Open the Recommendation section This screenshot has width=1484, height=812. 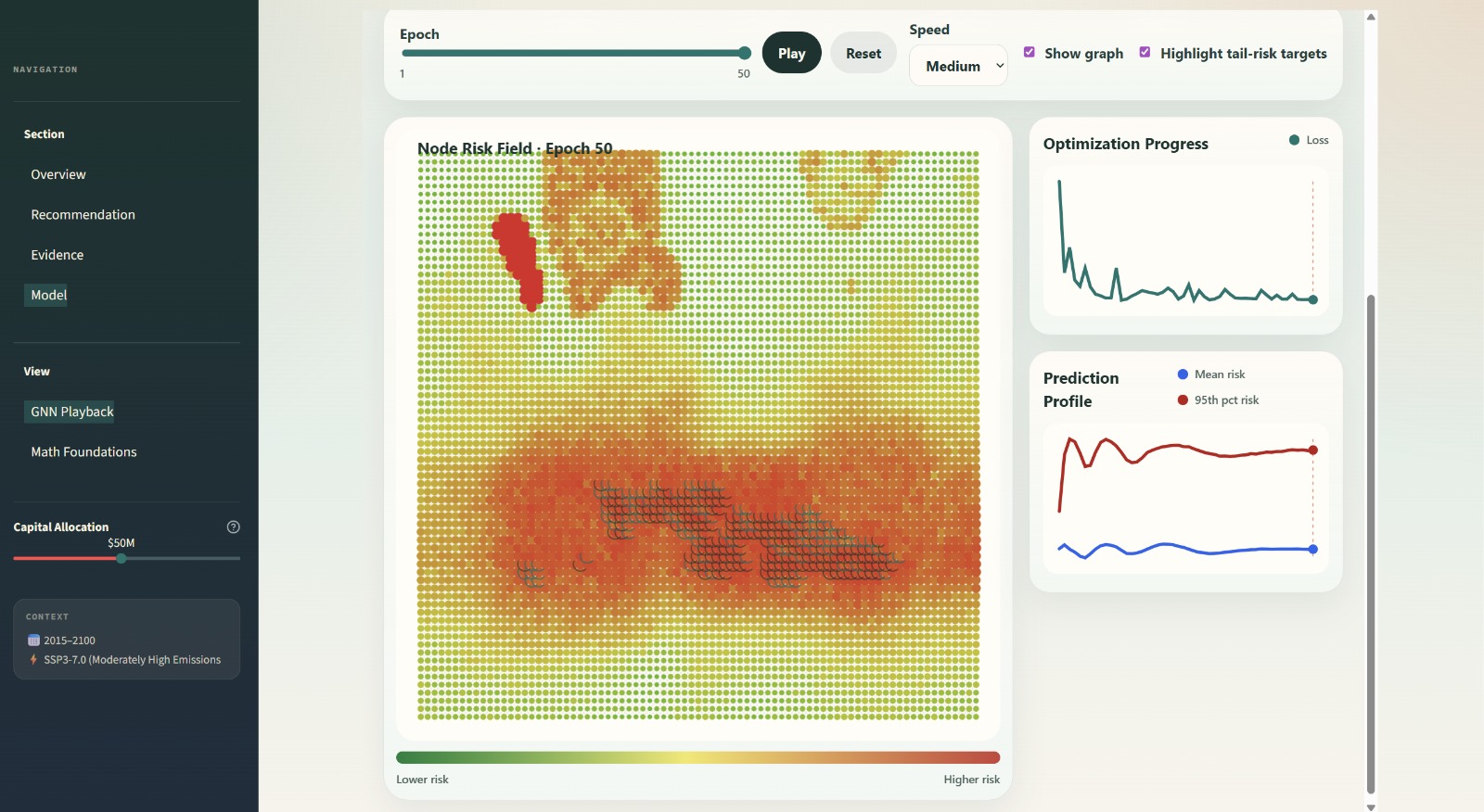(x=83, y=214)
